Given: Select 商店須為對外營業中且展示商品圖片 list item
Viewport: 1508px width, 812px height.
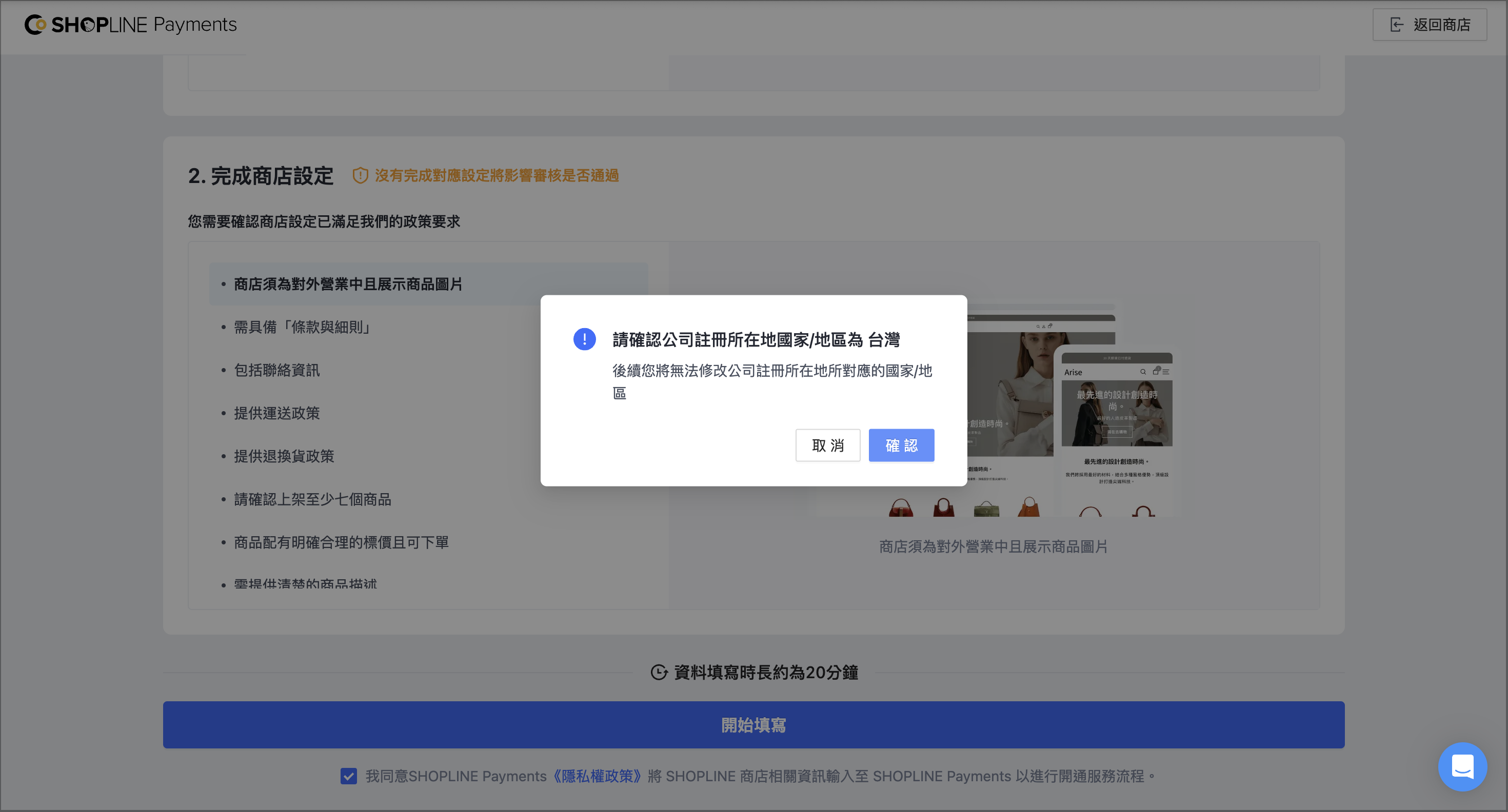Looking at the screenshot, I should (428, 285).
